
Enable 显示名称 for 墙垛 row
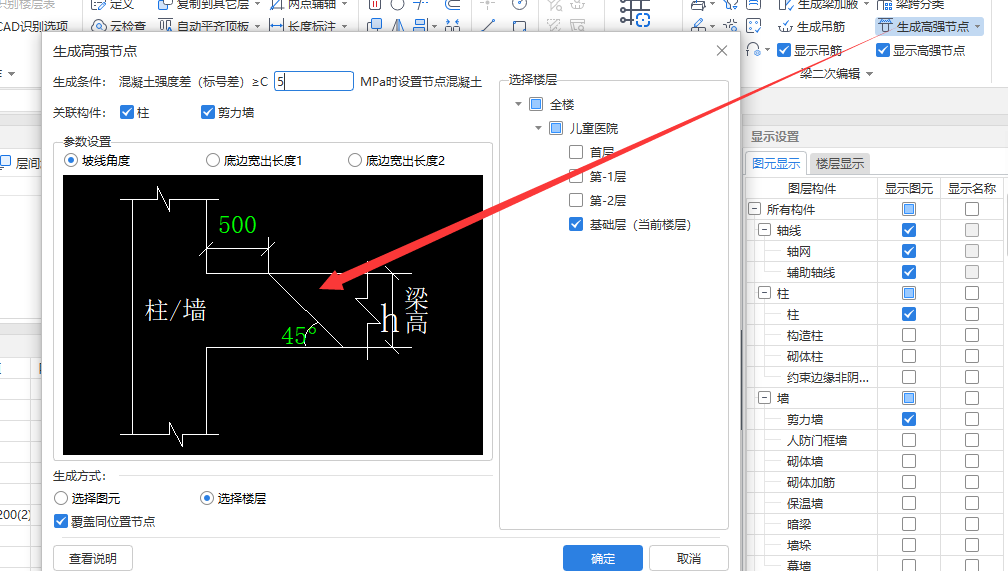[972, 545]
